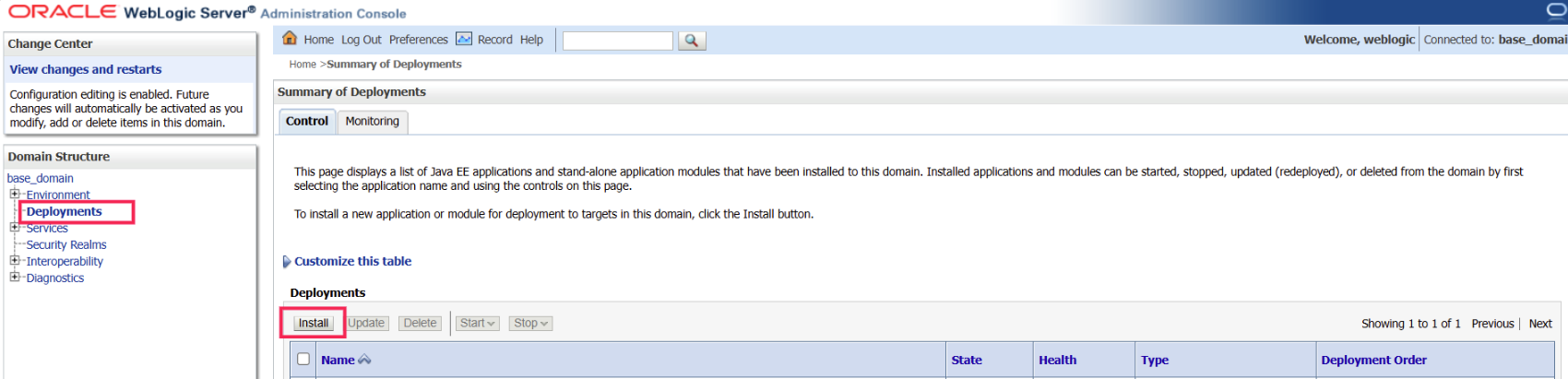This screenshot has height=379, width=1568.
Task: Click Record in the toolbar
Action: 494,40
